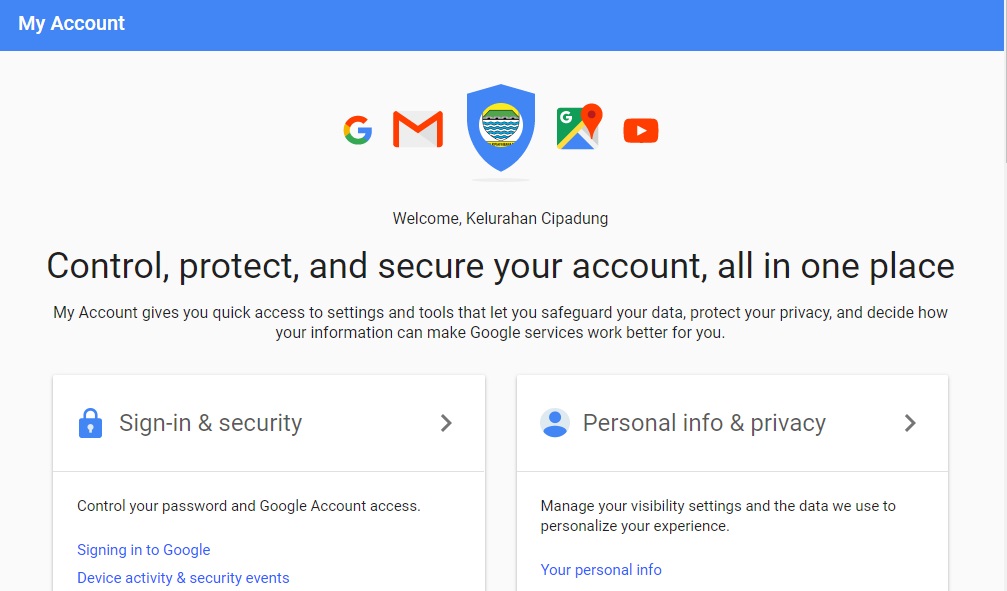
Task: Open the Personal info & privacy heading
Action: pos(704,423)
